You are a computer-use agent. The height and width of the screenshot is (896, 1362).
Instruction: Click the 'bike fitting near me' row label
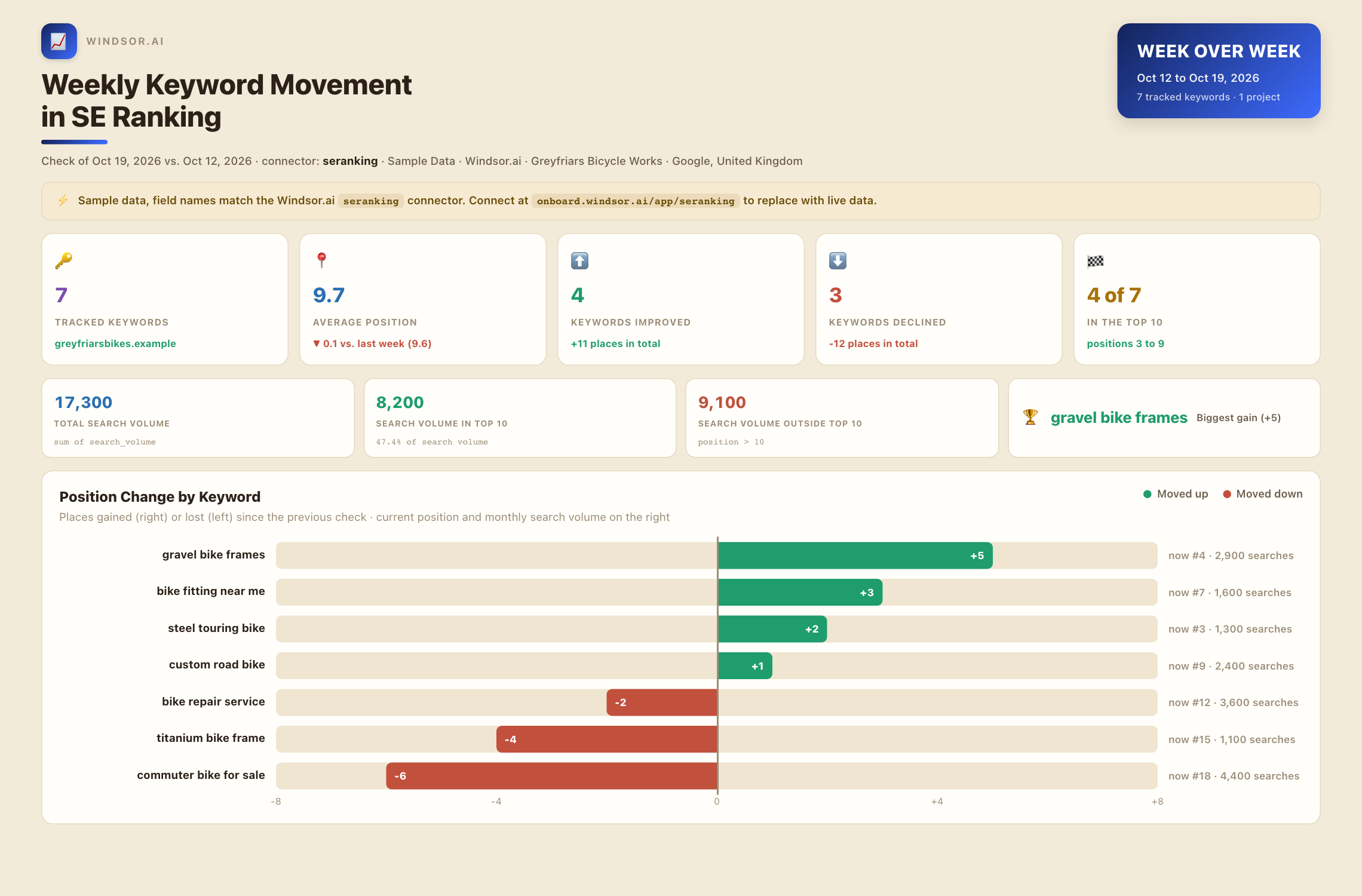[211, 591]
